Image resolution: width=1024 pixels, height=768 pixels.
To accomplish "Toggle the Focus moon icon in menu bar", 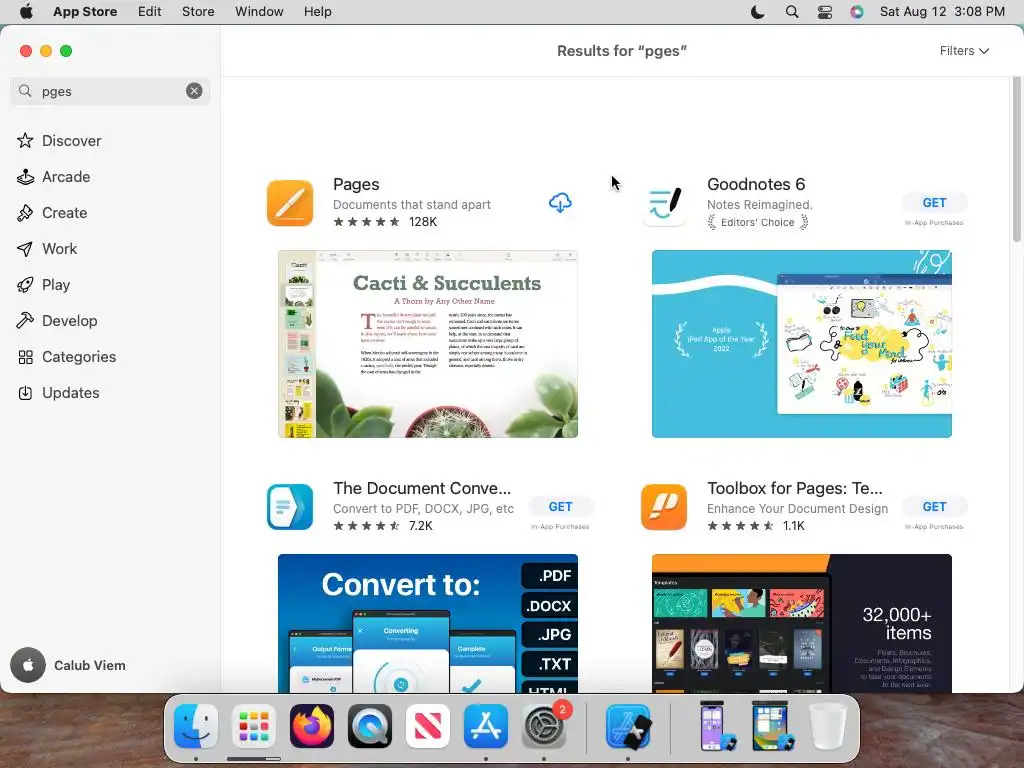I will point(758,12).
